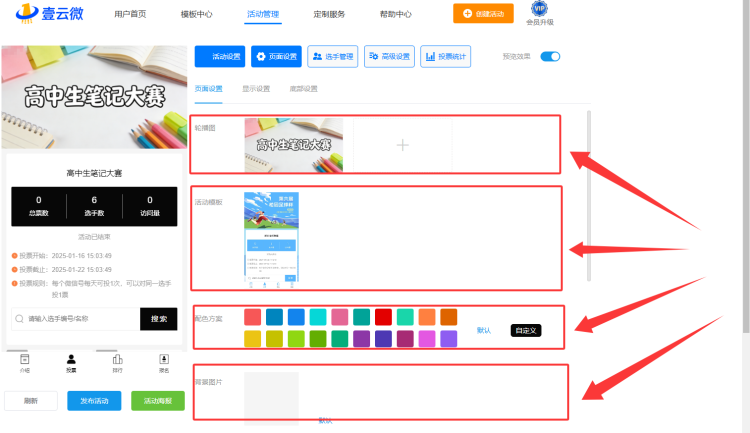
Task: Click the contestant search input field
Action: 76,319
